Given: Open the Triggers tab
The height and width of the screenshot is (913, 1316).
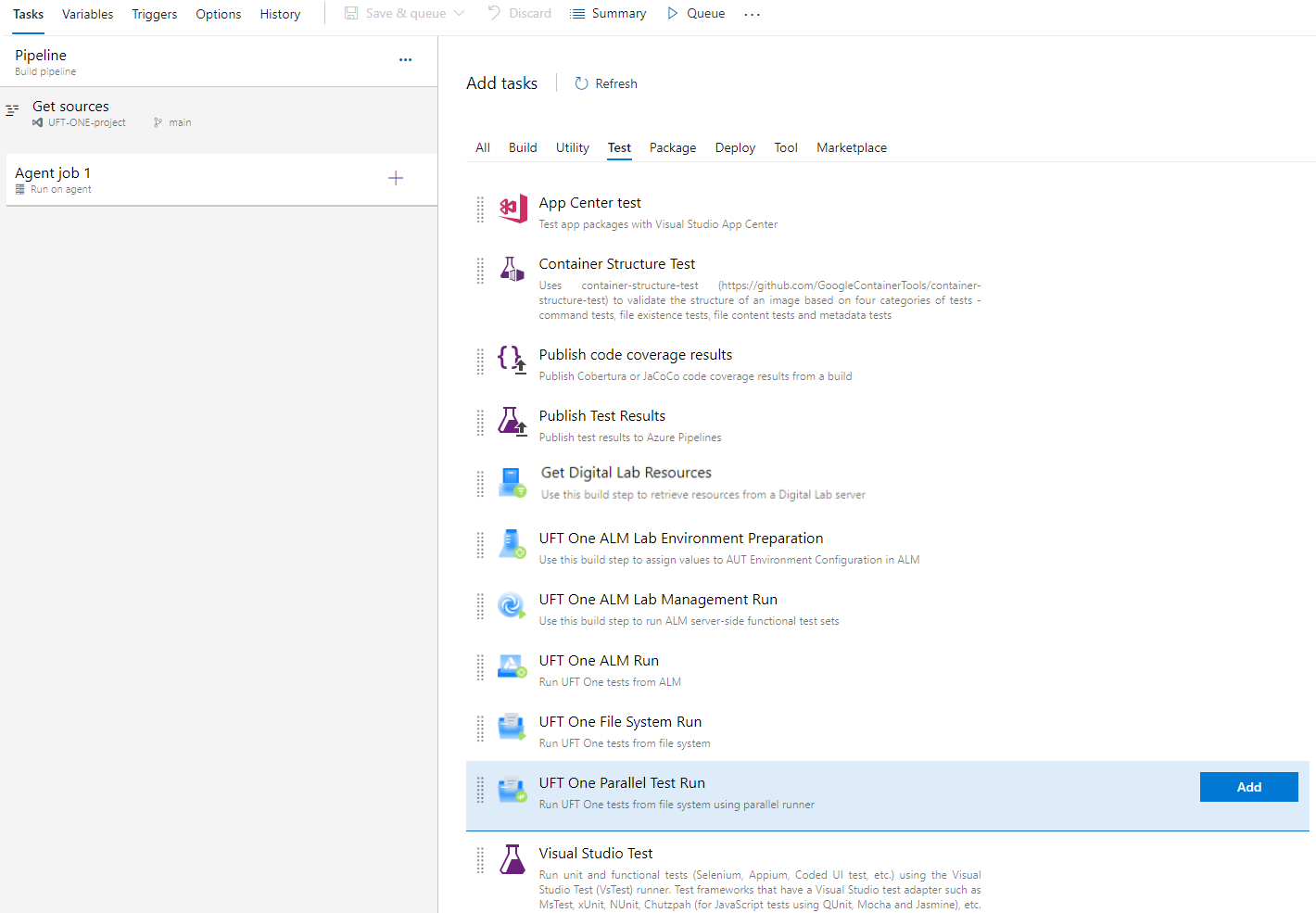Looking at the screenshot, I should pyautogui.click(x=154, y=14).
